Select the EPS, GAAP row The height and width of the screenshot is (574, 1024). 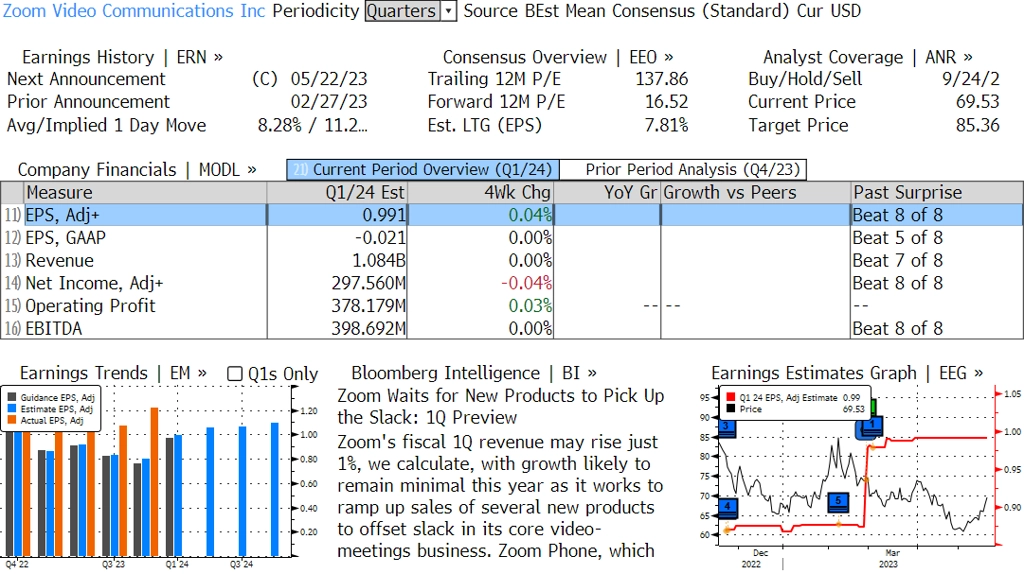(512, 238)
